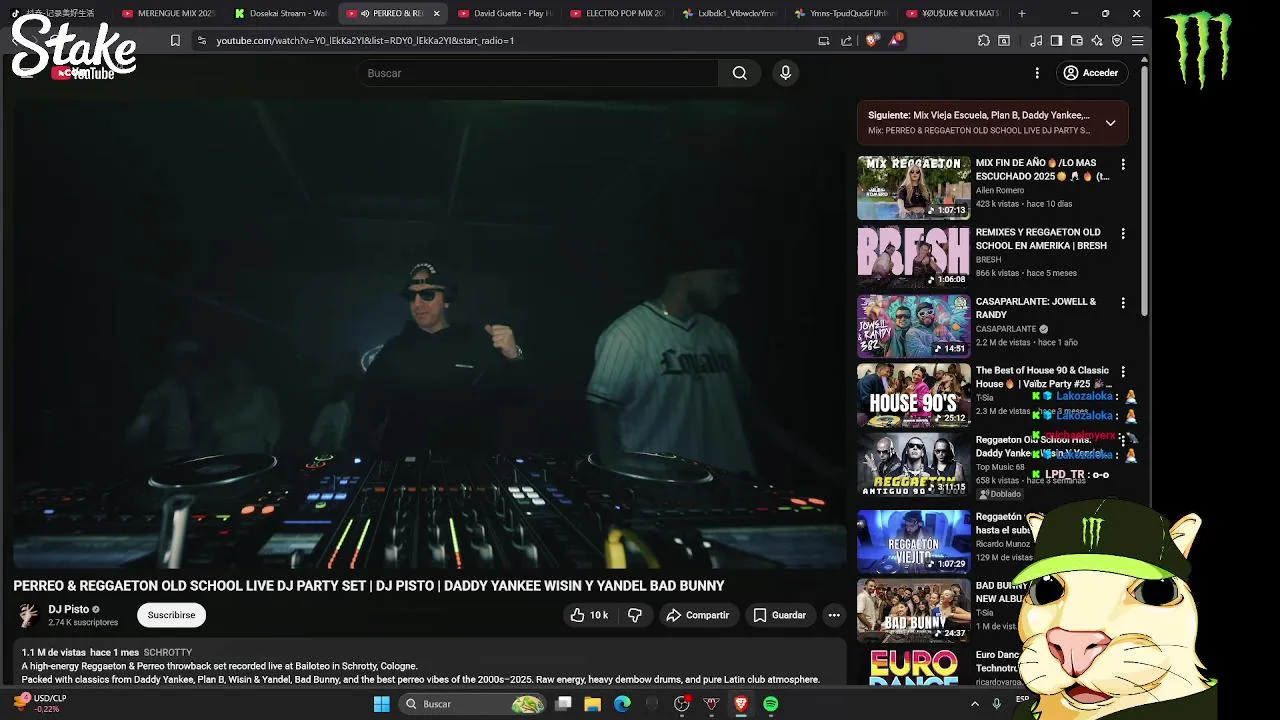This screenshot has height=720, width=1280.
Task: Open Brave VPN shield icon
Action: point(1117,40)
